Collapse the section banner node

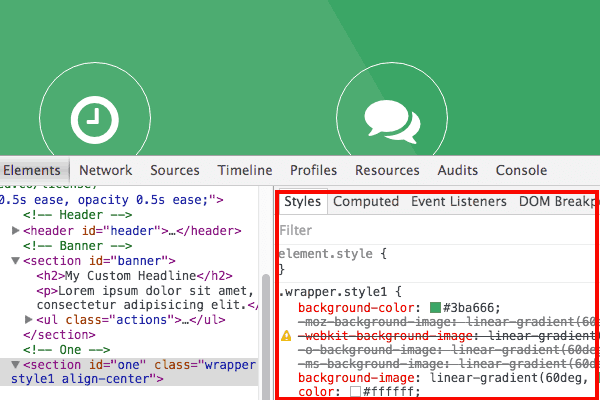(15, 261)
